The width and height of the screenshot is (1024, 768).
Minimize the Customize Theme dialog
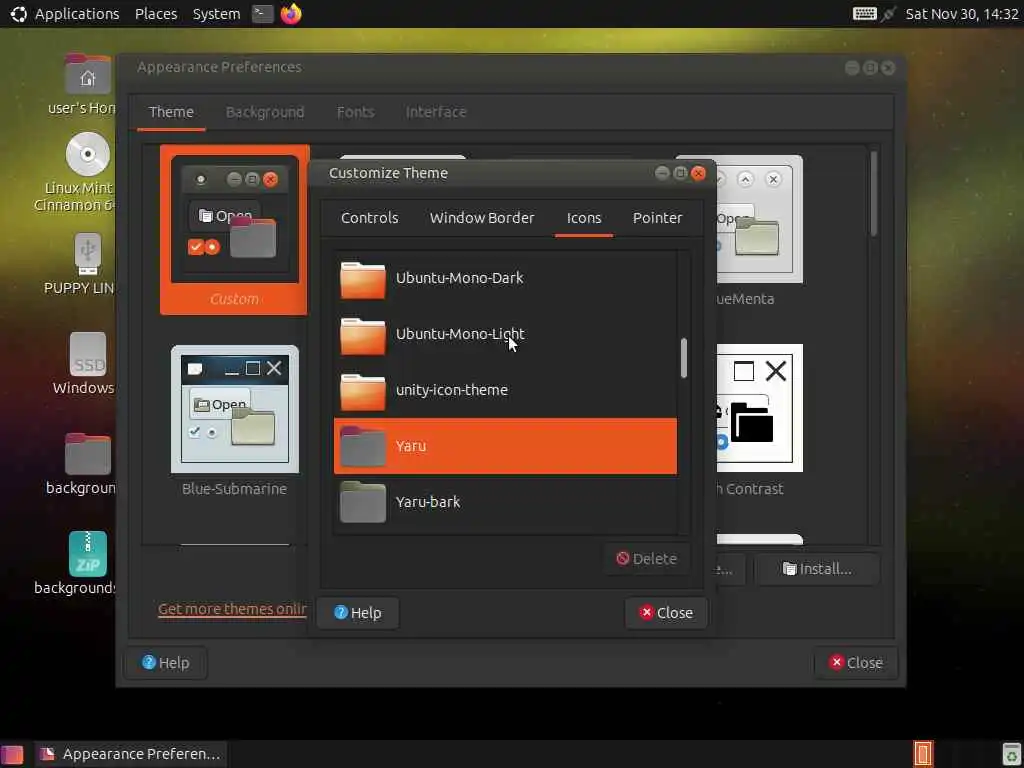click(x=662, y=173)
